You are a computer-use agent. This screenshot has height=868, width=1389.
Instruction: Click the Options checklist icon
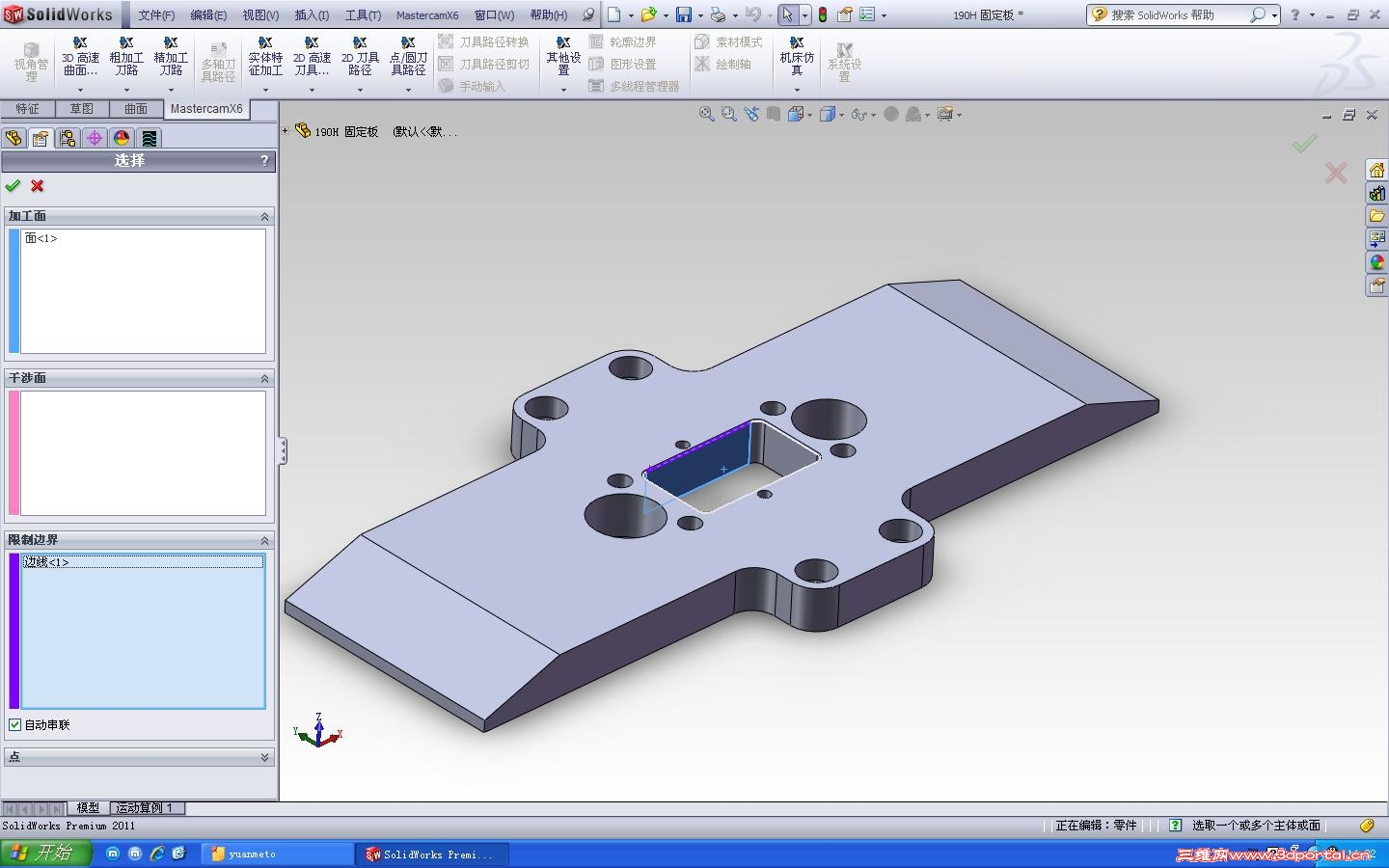tap(867, 14)
